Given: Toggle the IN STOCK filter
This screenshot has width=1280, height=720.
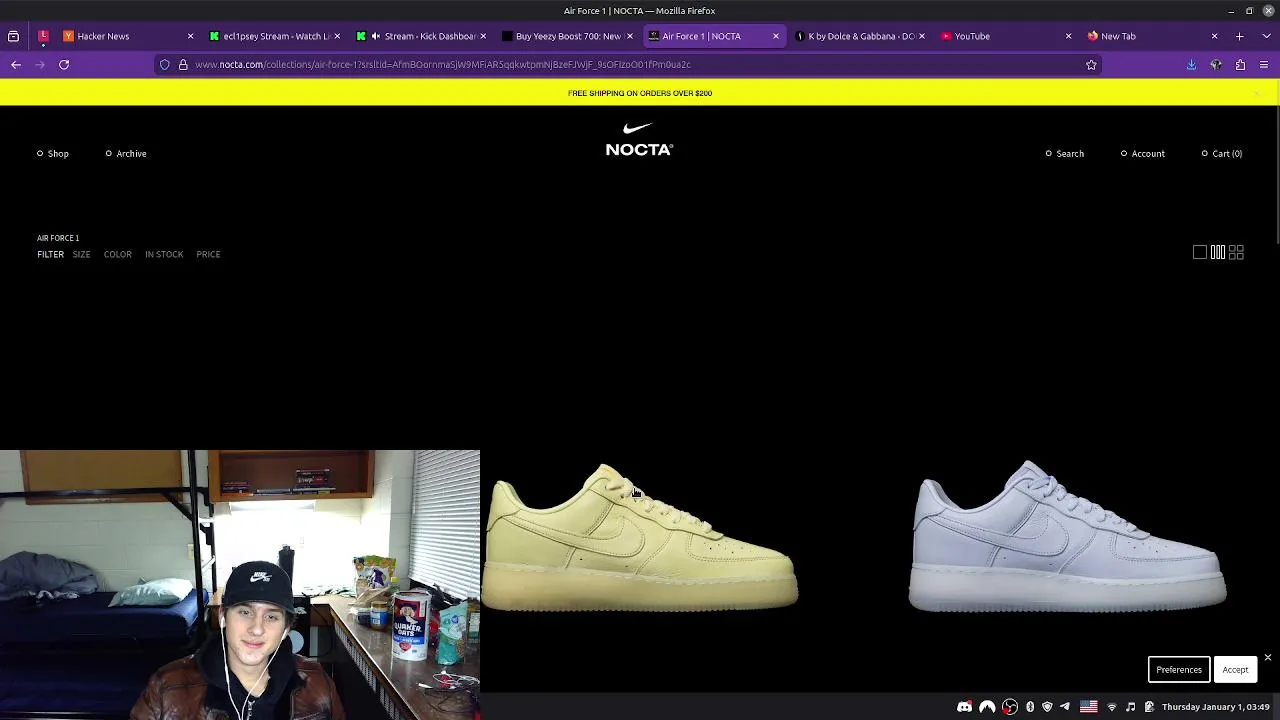Looking at the screenshot, I should tap(164, 254).
